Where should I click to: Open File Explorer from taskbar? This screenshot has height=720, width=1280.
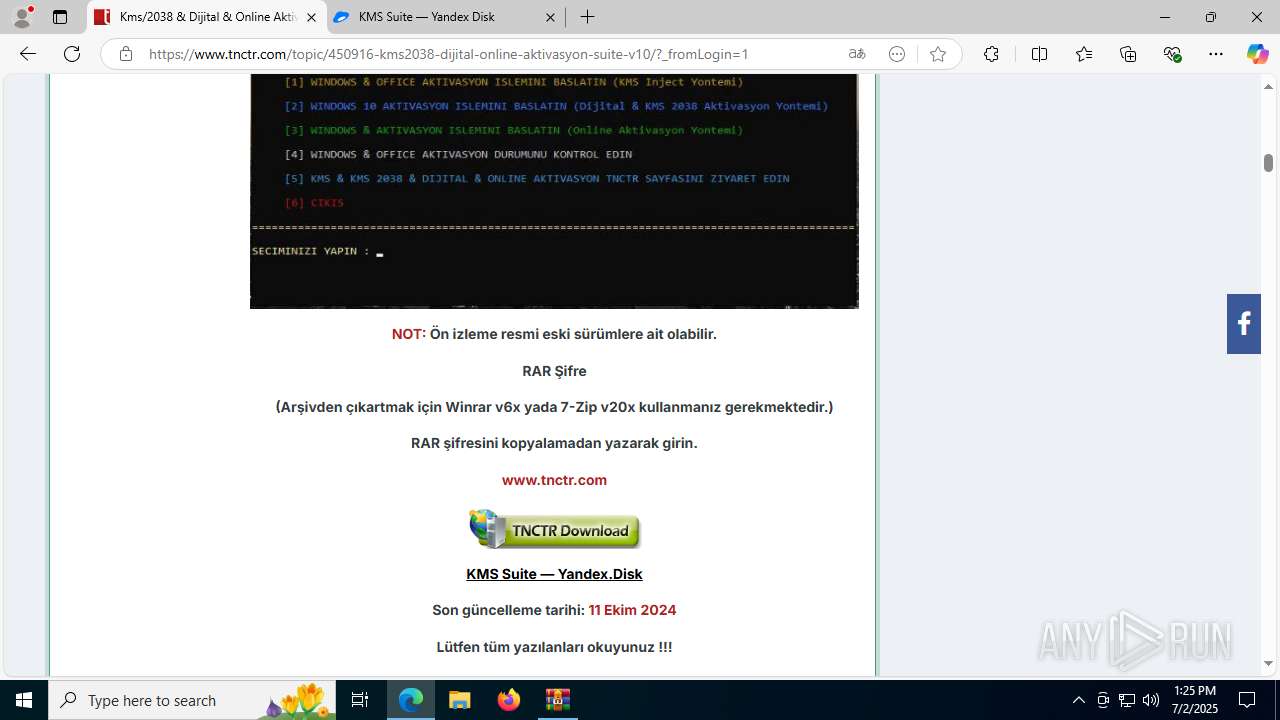(459, 700)
